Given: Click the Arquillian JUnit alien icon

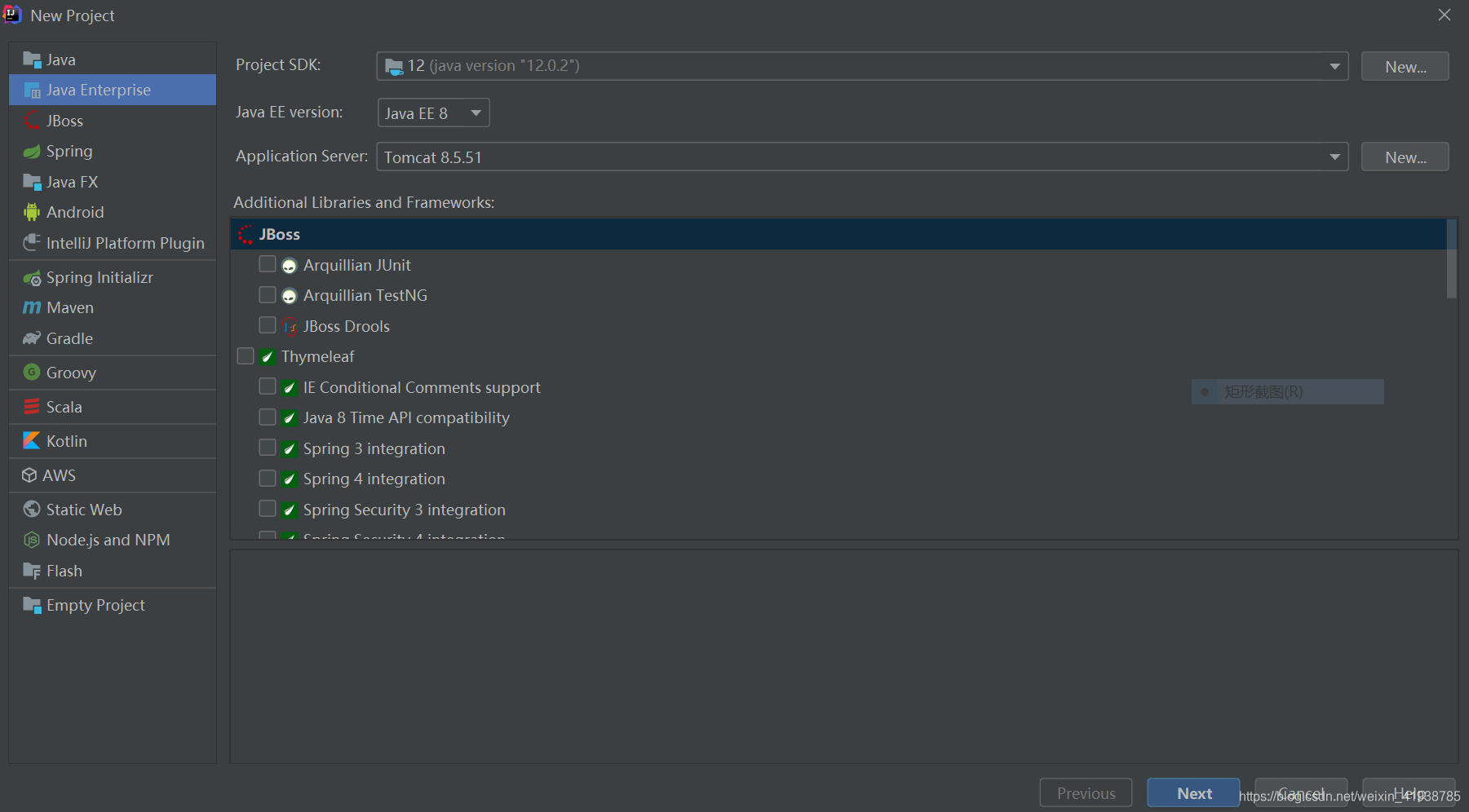Looking at the screenshot, I should 290,266.
